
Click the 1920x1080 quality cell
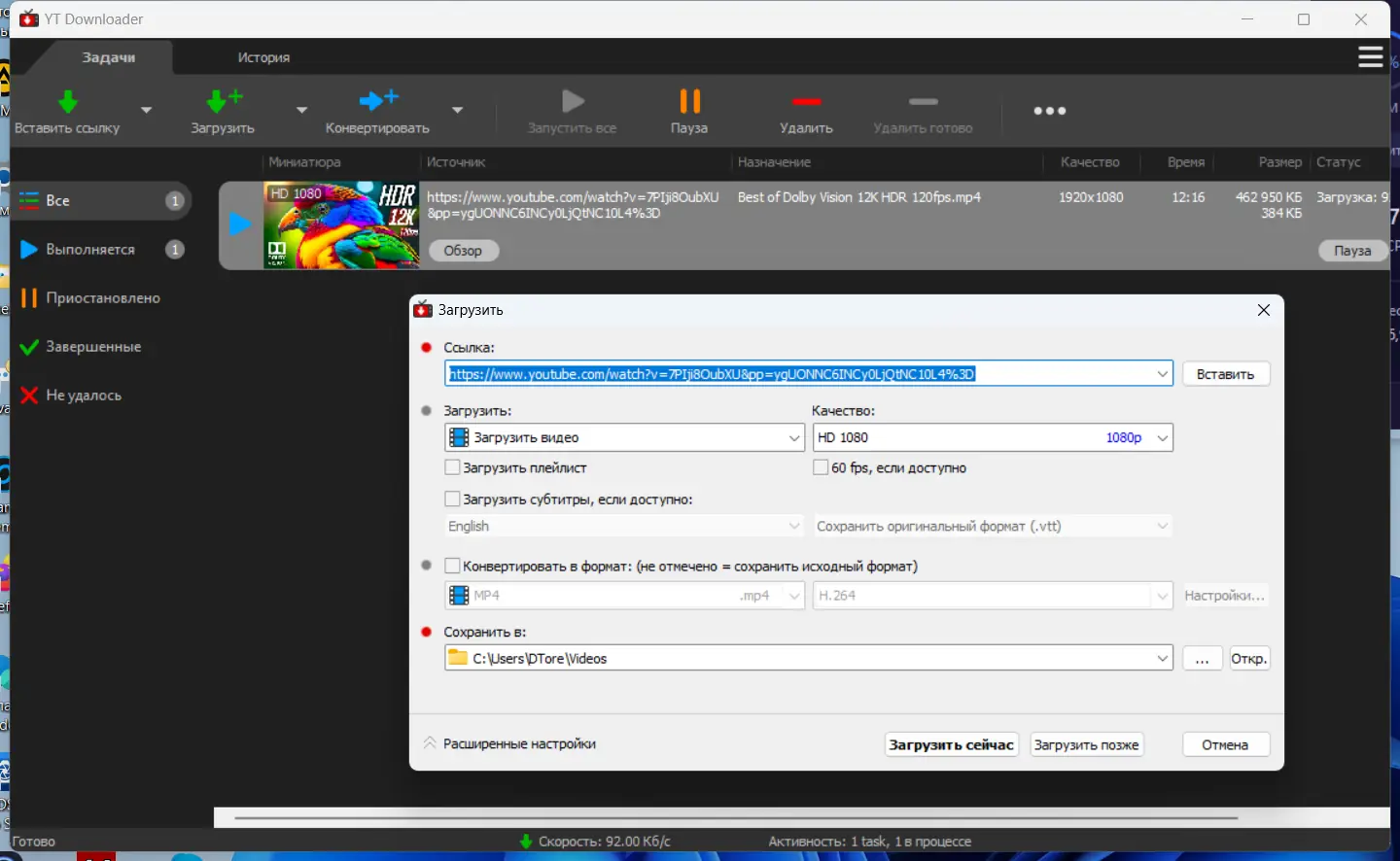(1091, 197)
